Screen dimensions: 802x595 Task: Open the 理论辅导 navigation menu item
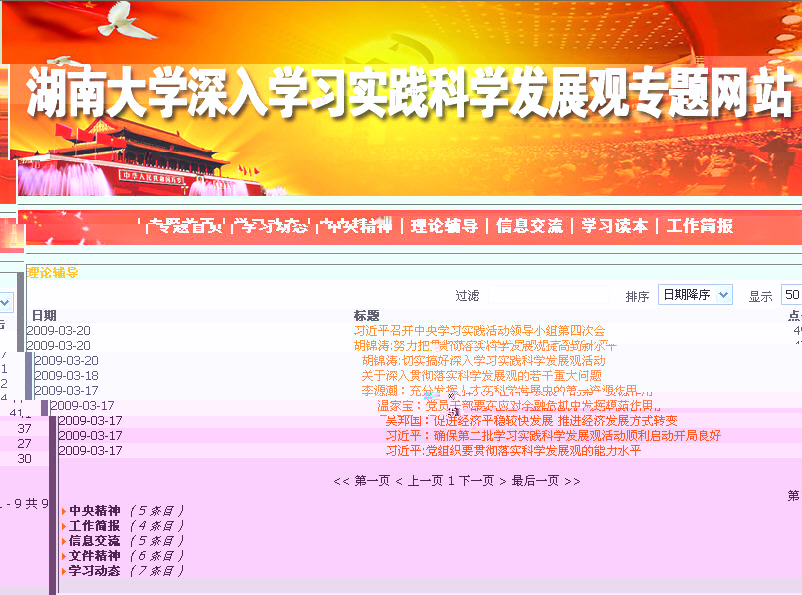pyautogui.click(x=444, y=226)
